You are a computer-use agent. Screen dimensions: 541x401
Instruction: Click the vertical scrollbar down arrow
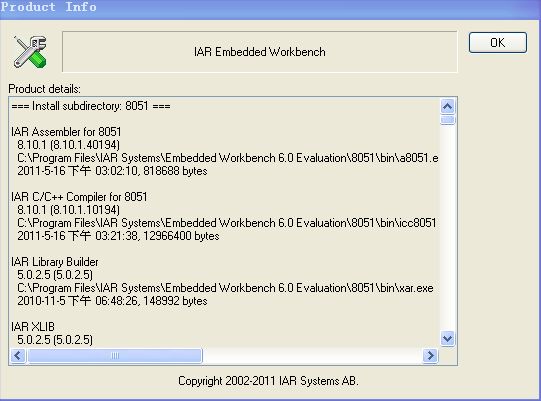(x=447, y=338)
